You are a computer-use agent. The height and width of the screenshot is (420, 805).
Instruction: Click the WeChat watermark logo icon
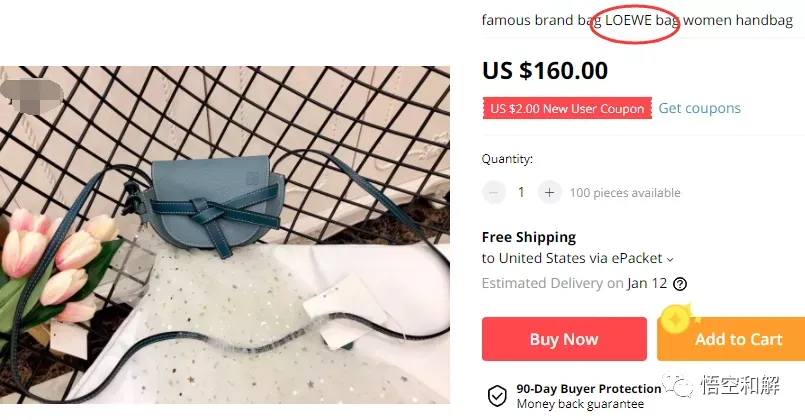pos(678,385)
